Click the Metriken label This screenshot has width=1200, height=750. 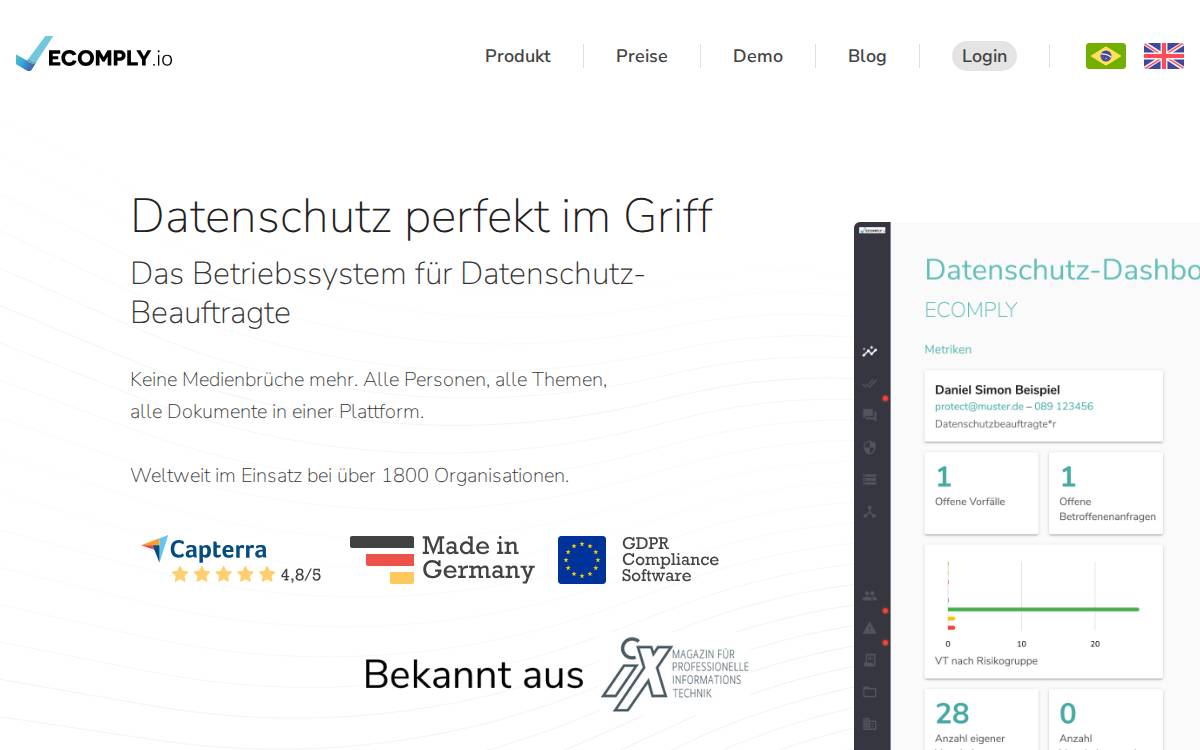point(948,349)
